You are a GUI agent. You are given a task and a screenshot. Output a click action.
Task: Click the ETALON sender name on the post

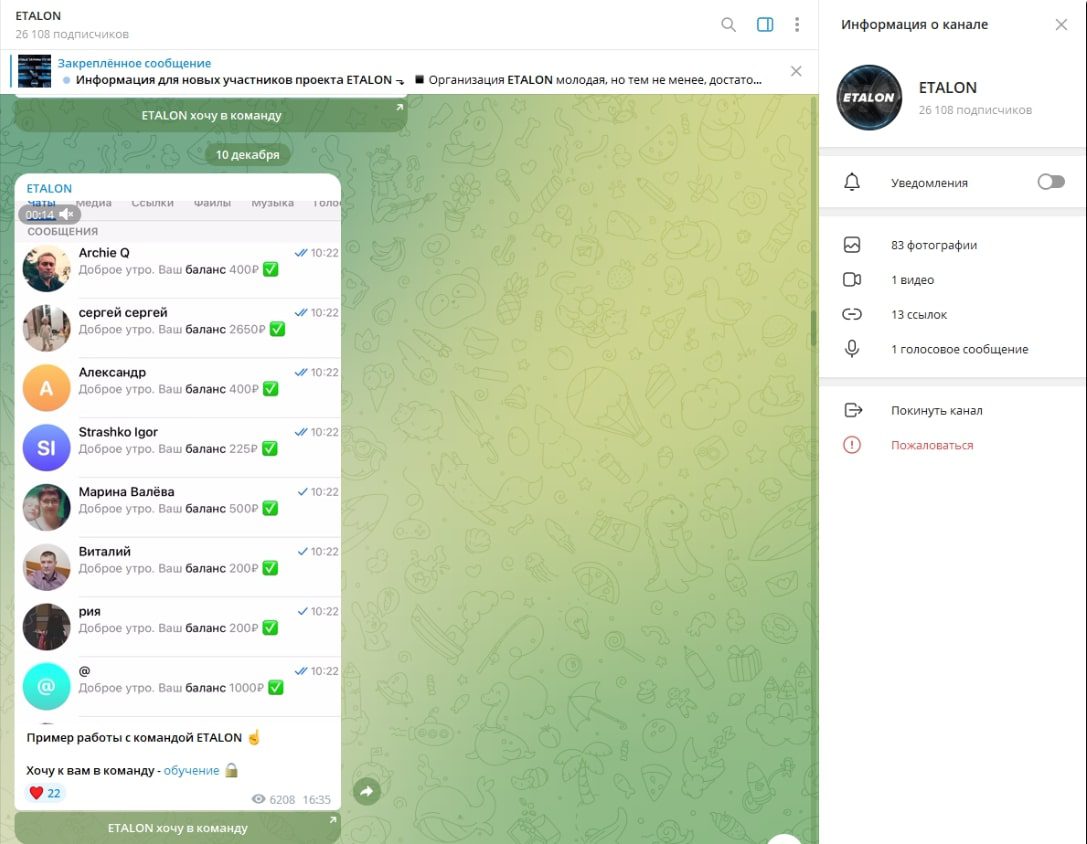pos(49,189)
